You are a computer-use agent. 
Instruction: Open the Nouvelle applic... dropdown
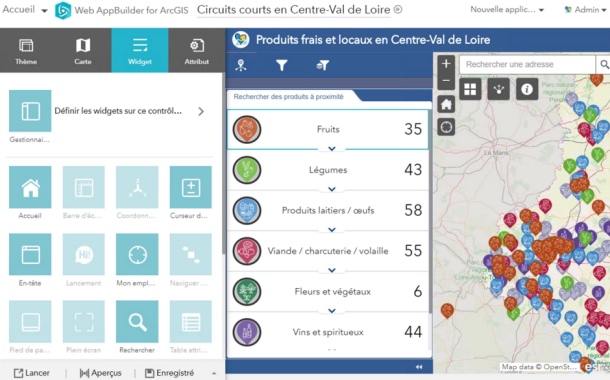tap(507, 10)
